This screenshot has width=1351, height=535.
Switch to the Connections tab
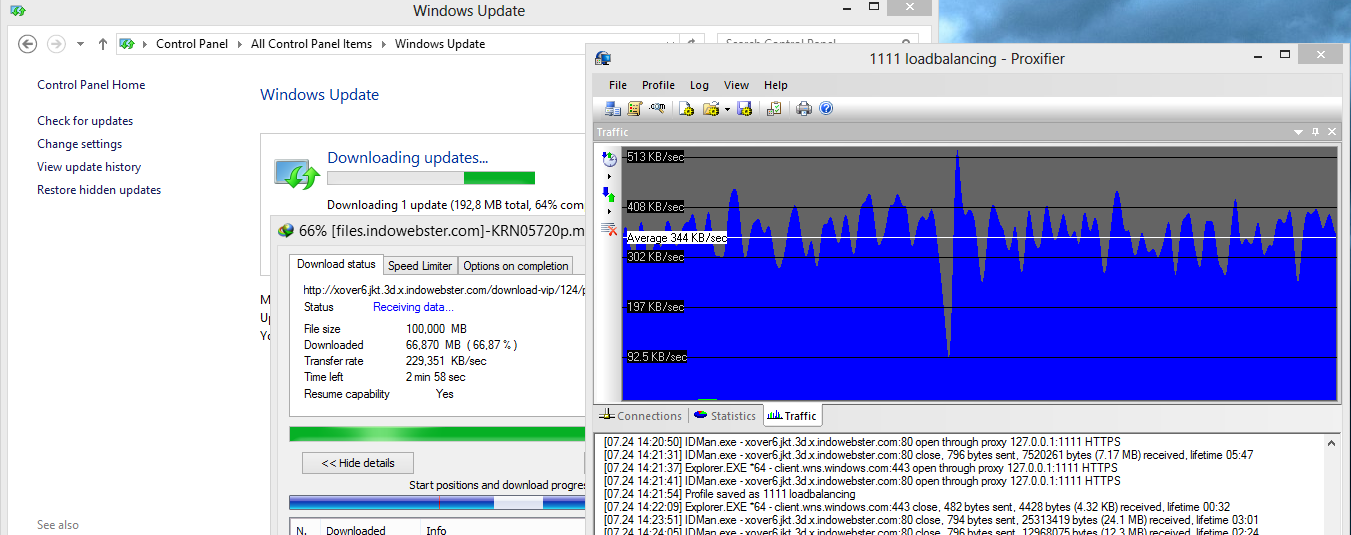640,416
